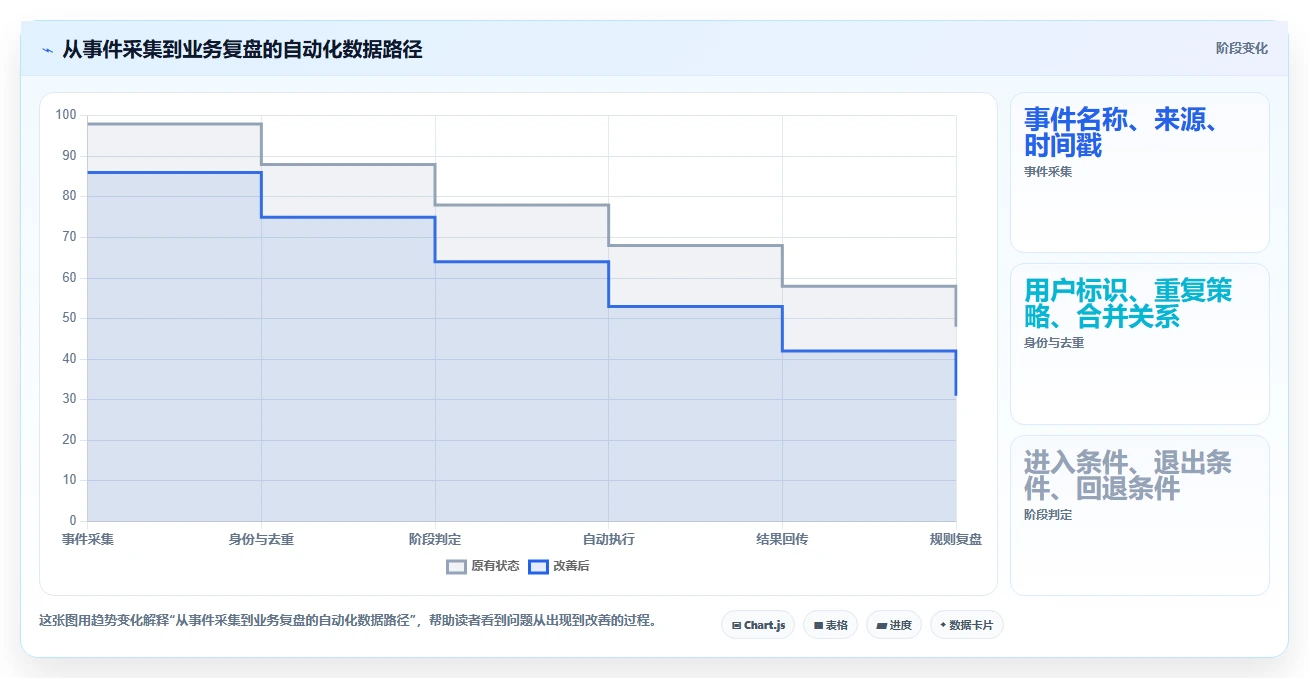
Task: Open the 用户标识、重复策略、合并关系 card
Action: [1140, 344]
